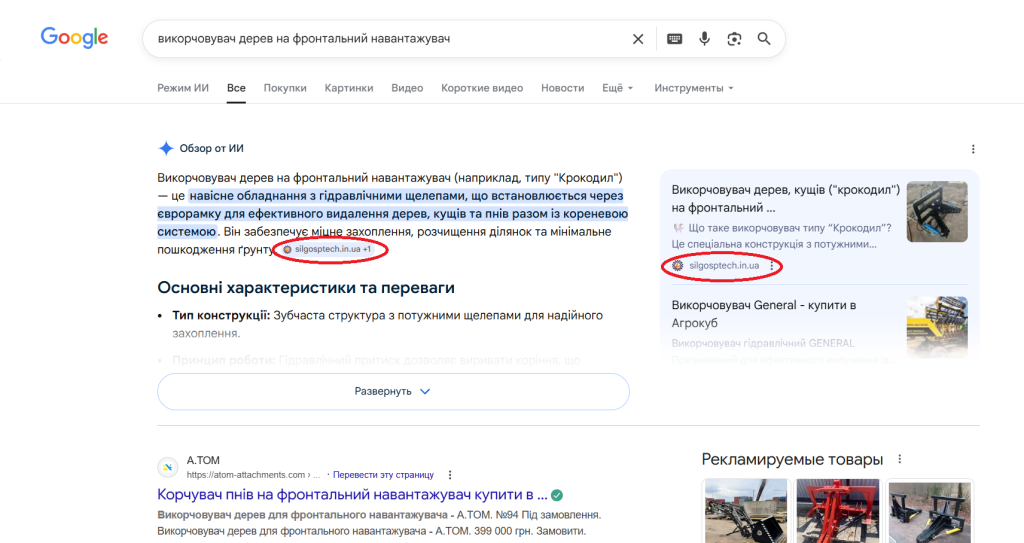Clear the search query with X icon
This screenshot has width=1024, height=543.
[638, 39]
